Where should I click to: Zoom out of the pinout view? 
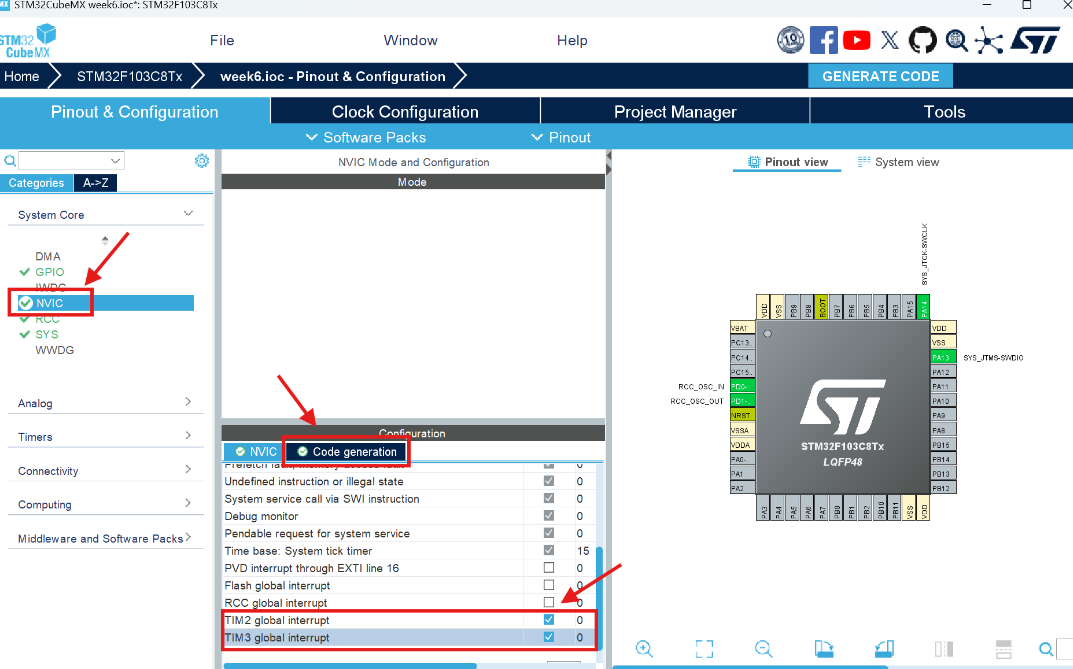(764, 648)
